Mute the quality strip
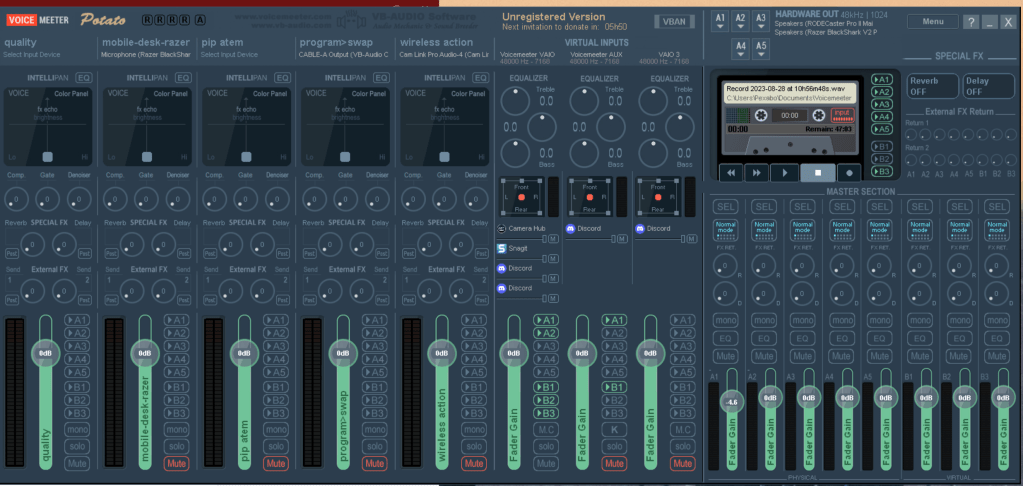This screenshot has height=486, width=1023. [x=77, y=464]
